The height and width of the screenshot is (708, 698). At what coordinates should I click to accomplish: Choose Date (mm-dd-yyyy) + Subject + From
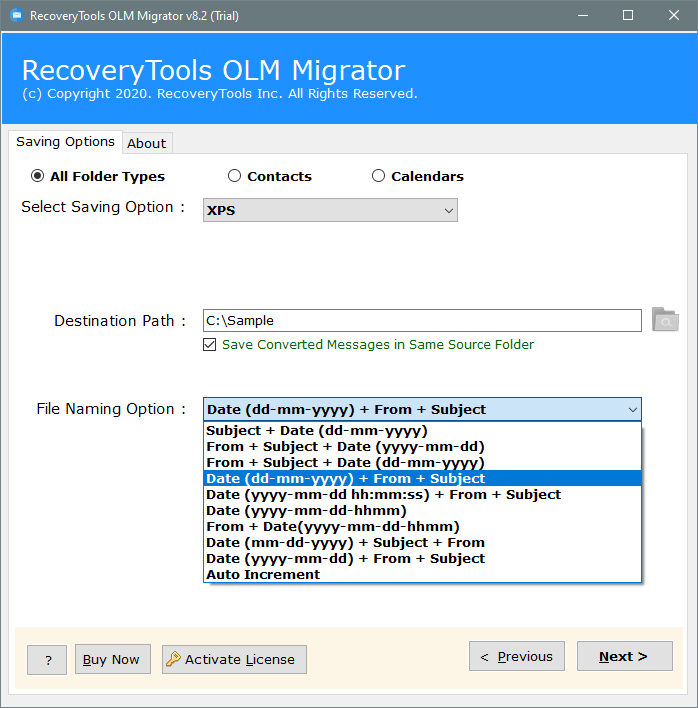pos(422,542)
